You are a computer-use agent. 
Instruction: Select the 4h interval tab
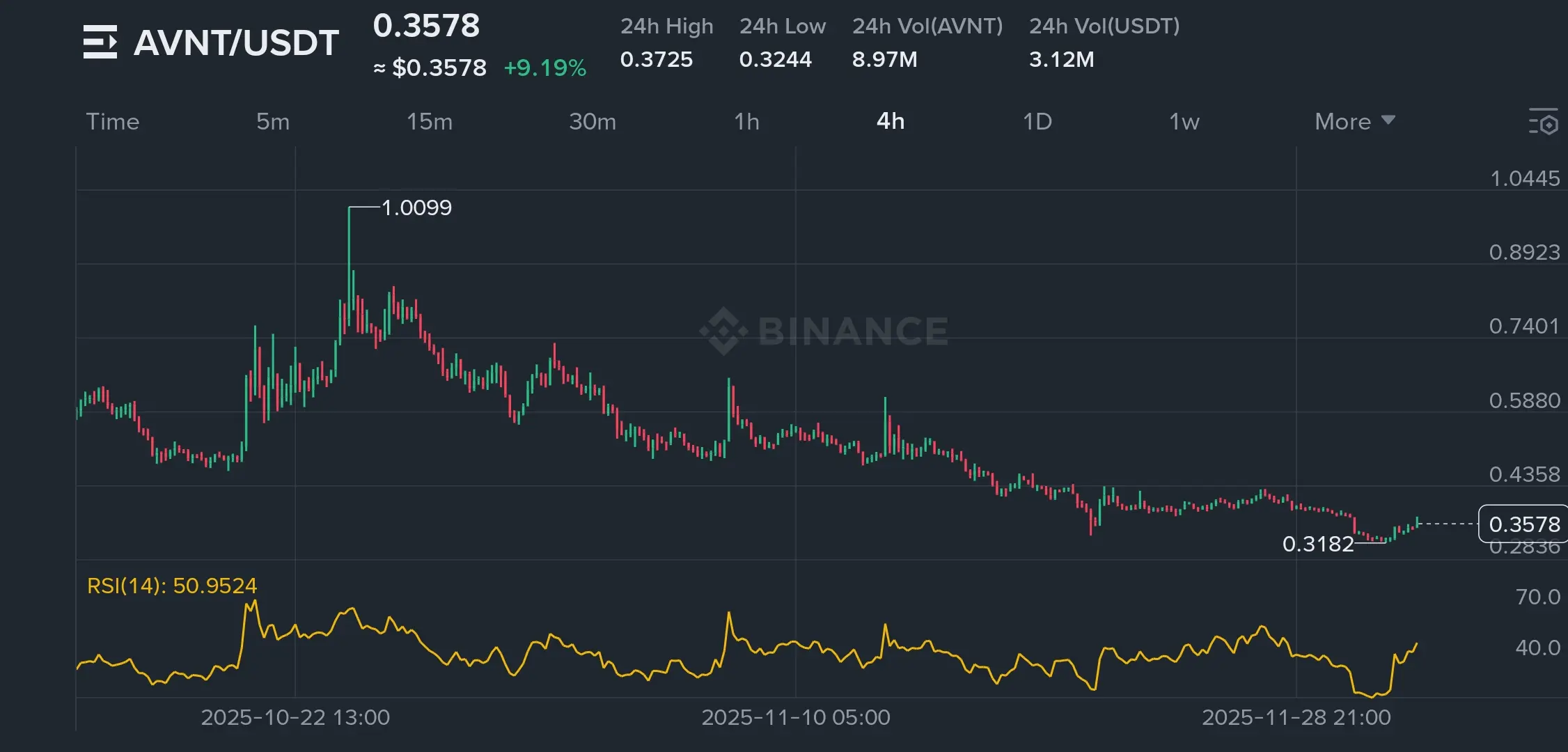pos(891,121)
